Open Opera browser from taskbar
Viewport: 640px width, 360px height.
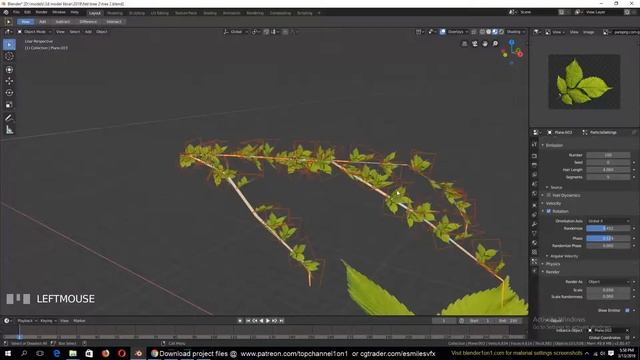122,353
